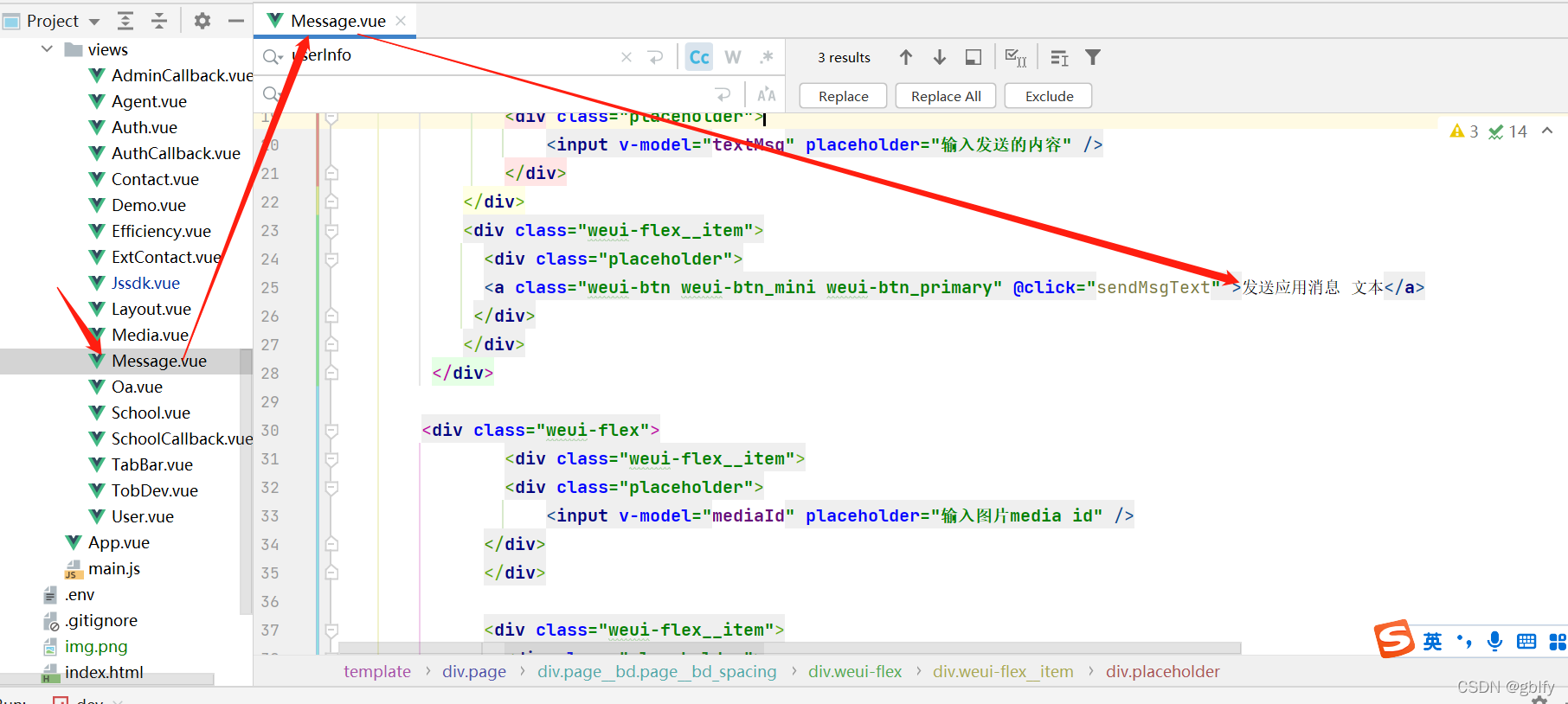The width and height of the screenshot is (1568, 704).
Task: Select div.page breadcrumb
Action: (x=474, y=671)
